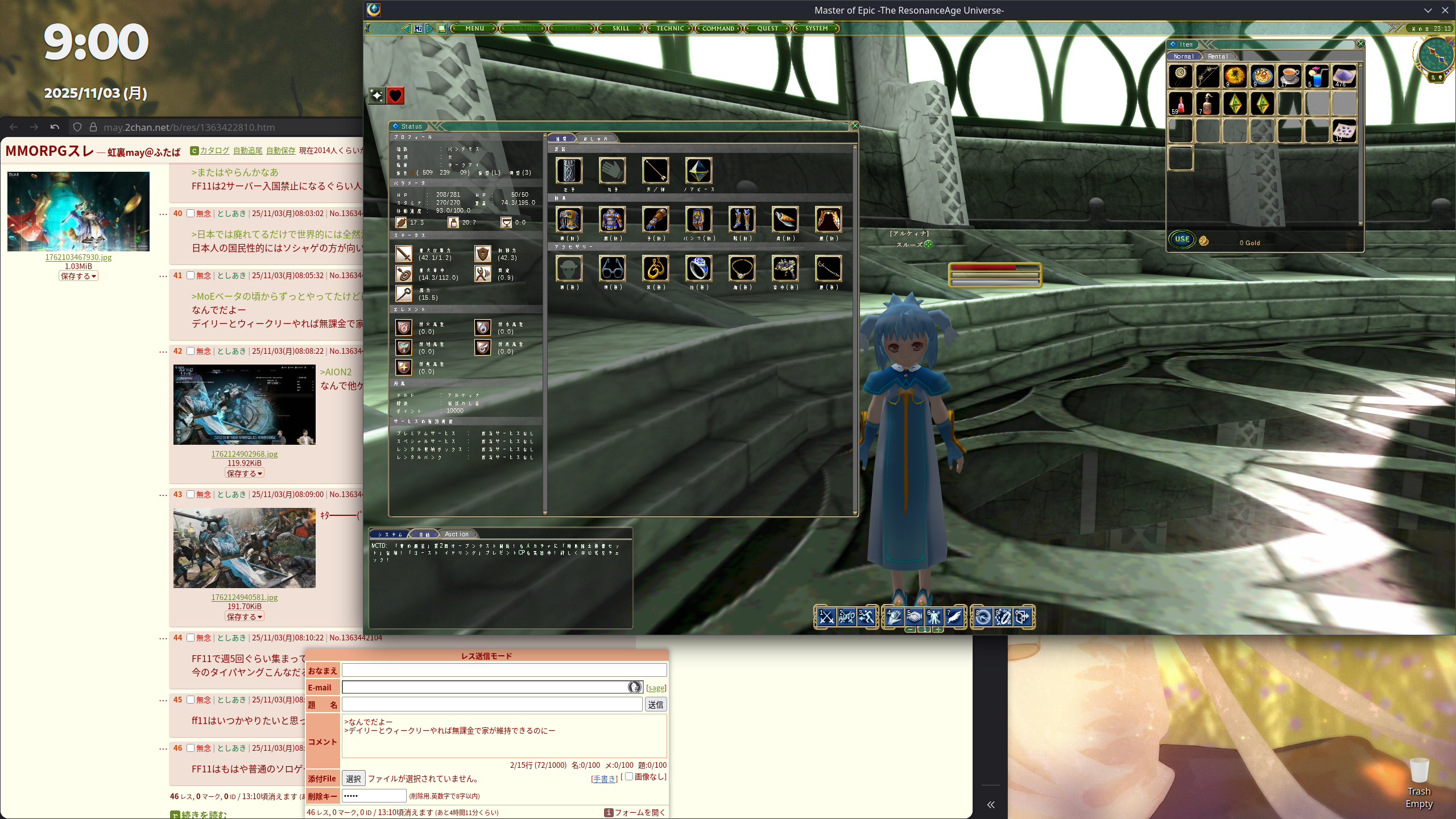Select the red potion in inventory
Viewport: 1456px width, 819px height.
[1181, 104]
